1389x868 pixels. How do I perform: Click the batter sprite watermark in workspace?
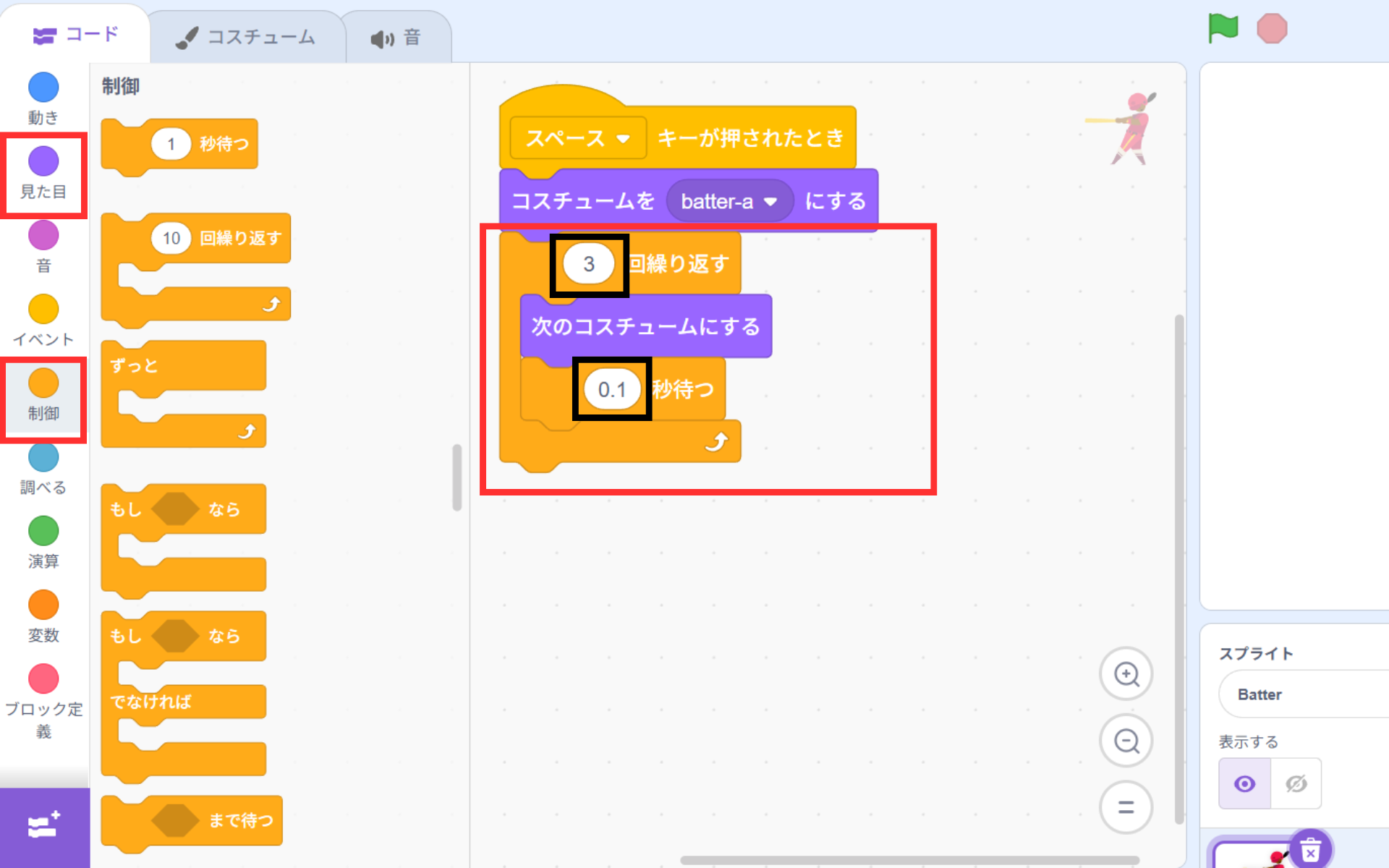point(1121,128)
